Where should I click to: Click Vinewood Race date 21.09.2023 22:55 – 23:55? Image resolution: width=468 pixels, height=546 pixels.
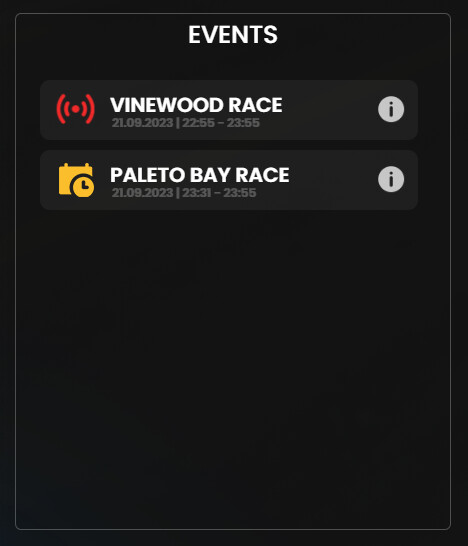(x=186, y=123)
